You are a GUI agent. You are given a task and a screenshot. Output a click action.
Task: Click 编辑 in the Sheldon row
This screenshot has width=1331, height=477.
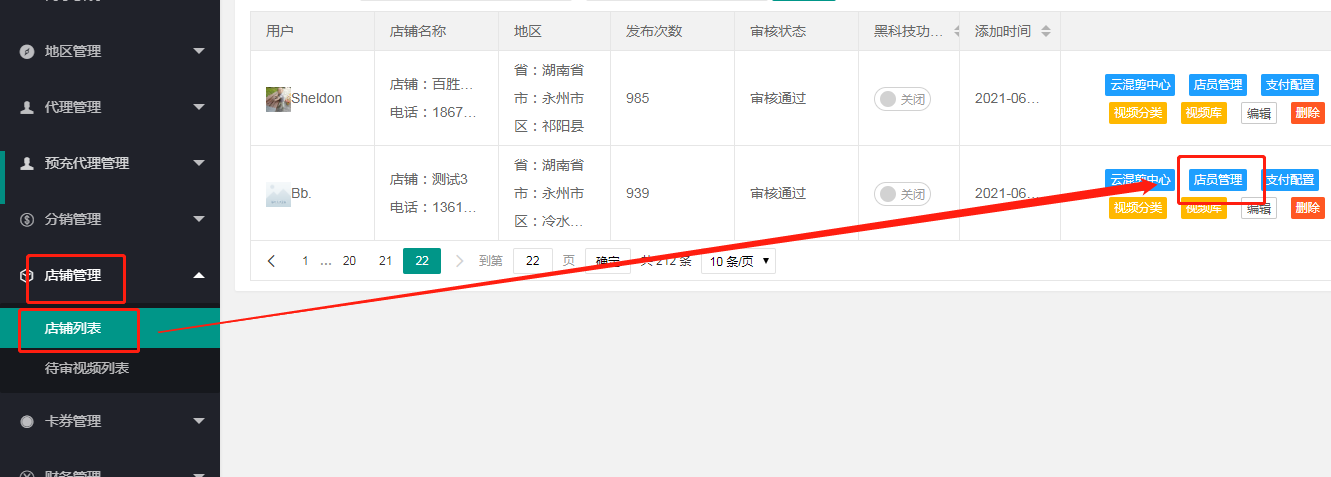click(x=1259, y=113)
